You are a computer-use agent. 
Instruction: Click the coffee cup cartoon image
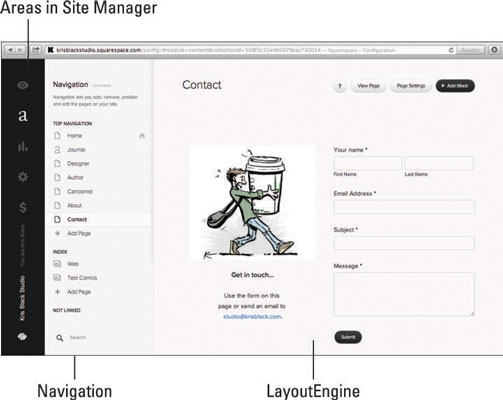point(252,203)
